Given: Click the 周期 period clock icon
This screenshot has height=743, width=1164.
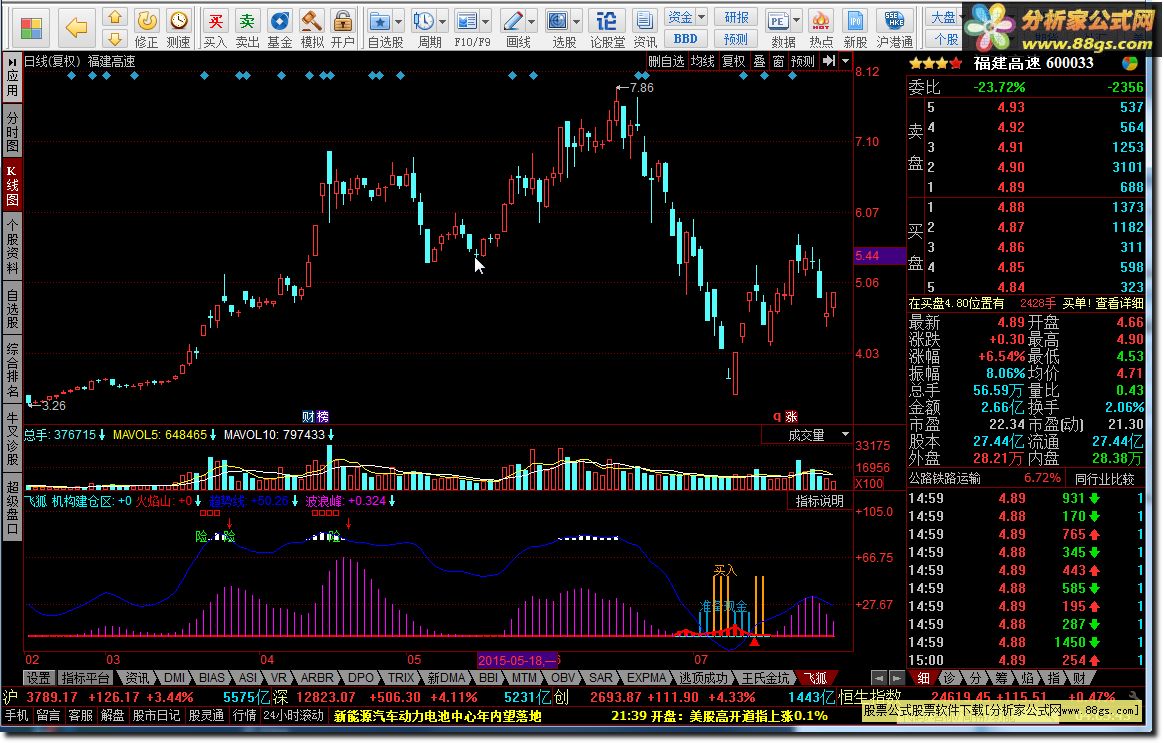Looking at the screenshot, I should [x=425, y=28].
